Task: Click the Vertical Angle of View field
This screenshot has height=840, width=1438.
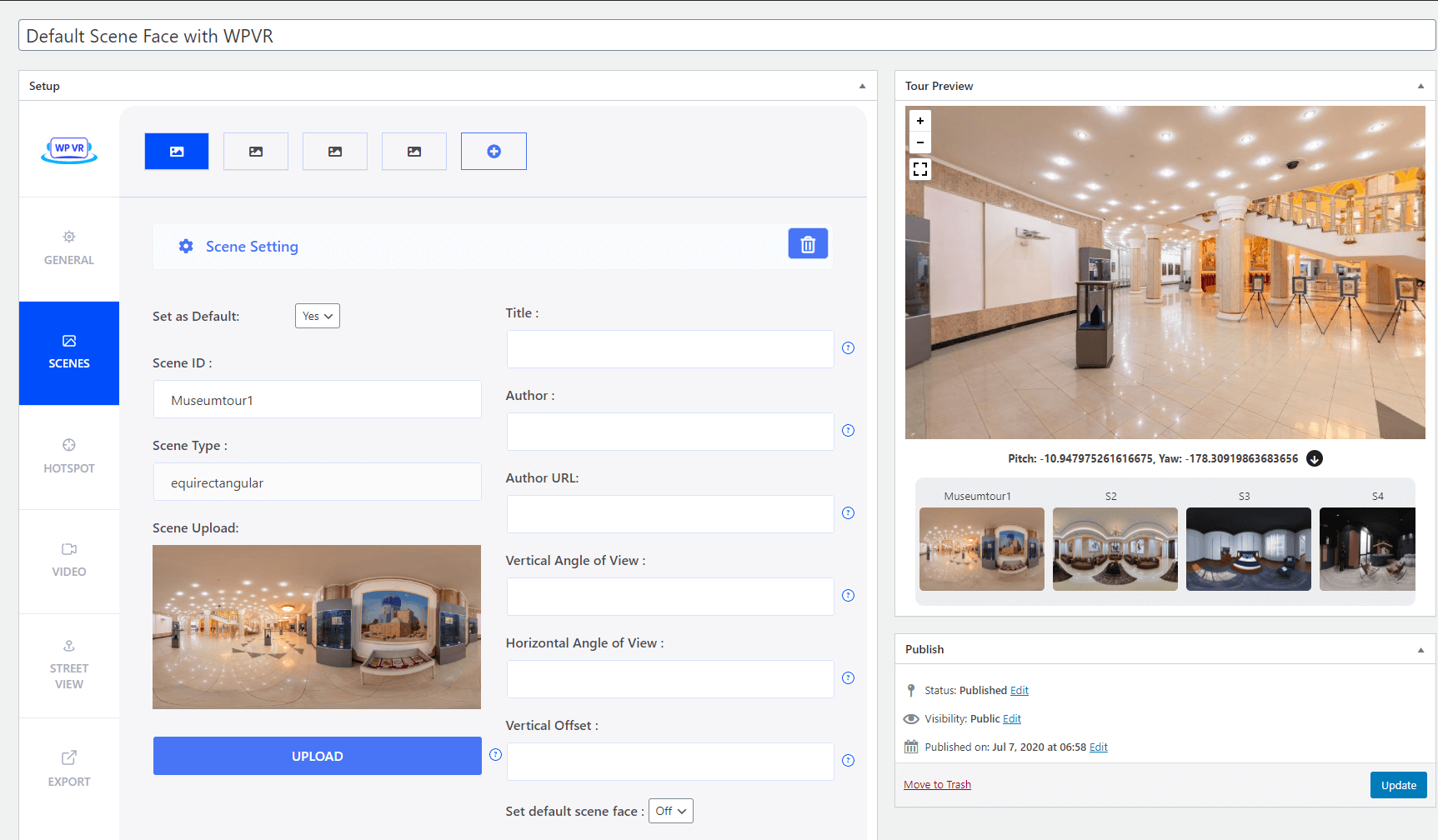Action: tap(670, 597)
